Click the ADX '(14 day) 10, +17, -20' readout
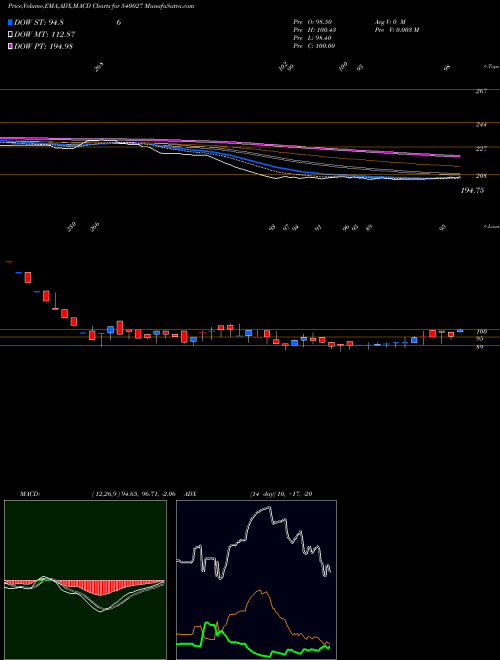The height and width of the screenshot is (660, 500). 281,494
